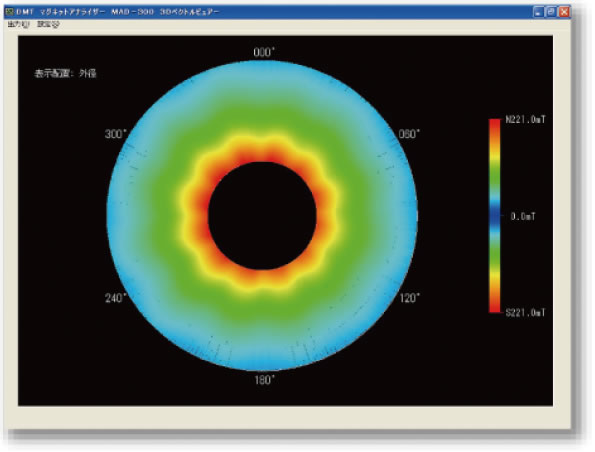
Task: Click the 300° angle marker
Action: pos(116,134)
